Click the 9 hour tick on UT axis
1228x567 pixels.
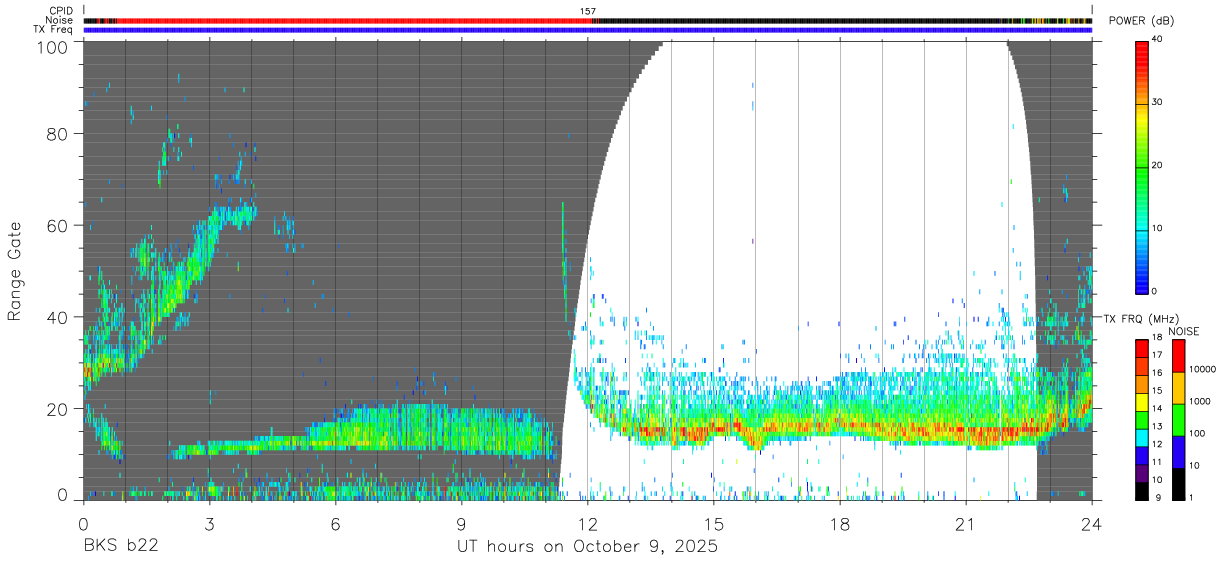click(462, 523)
